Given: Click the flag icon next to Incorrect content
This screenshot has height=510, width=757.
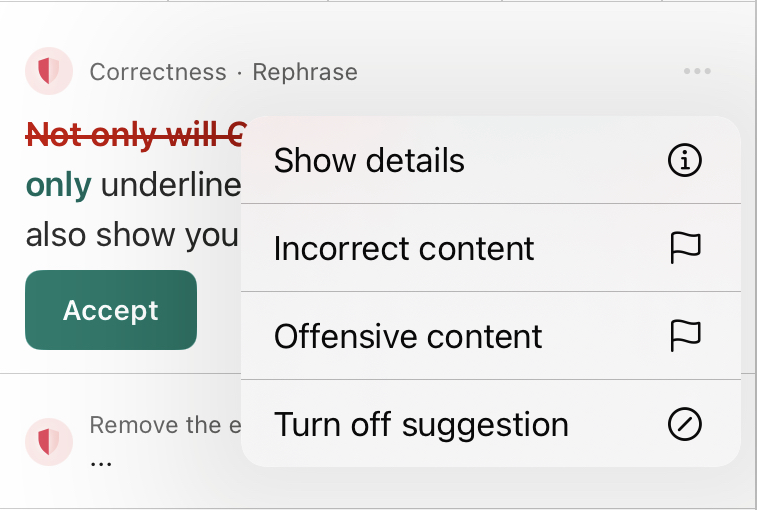Looking at the screenshot, I should point(686,248).
